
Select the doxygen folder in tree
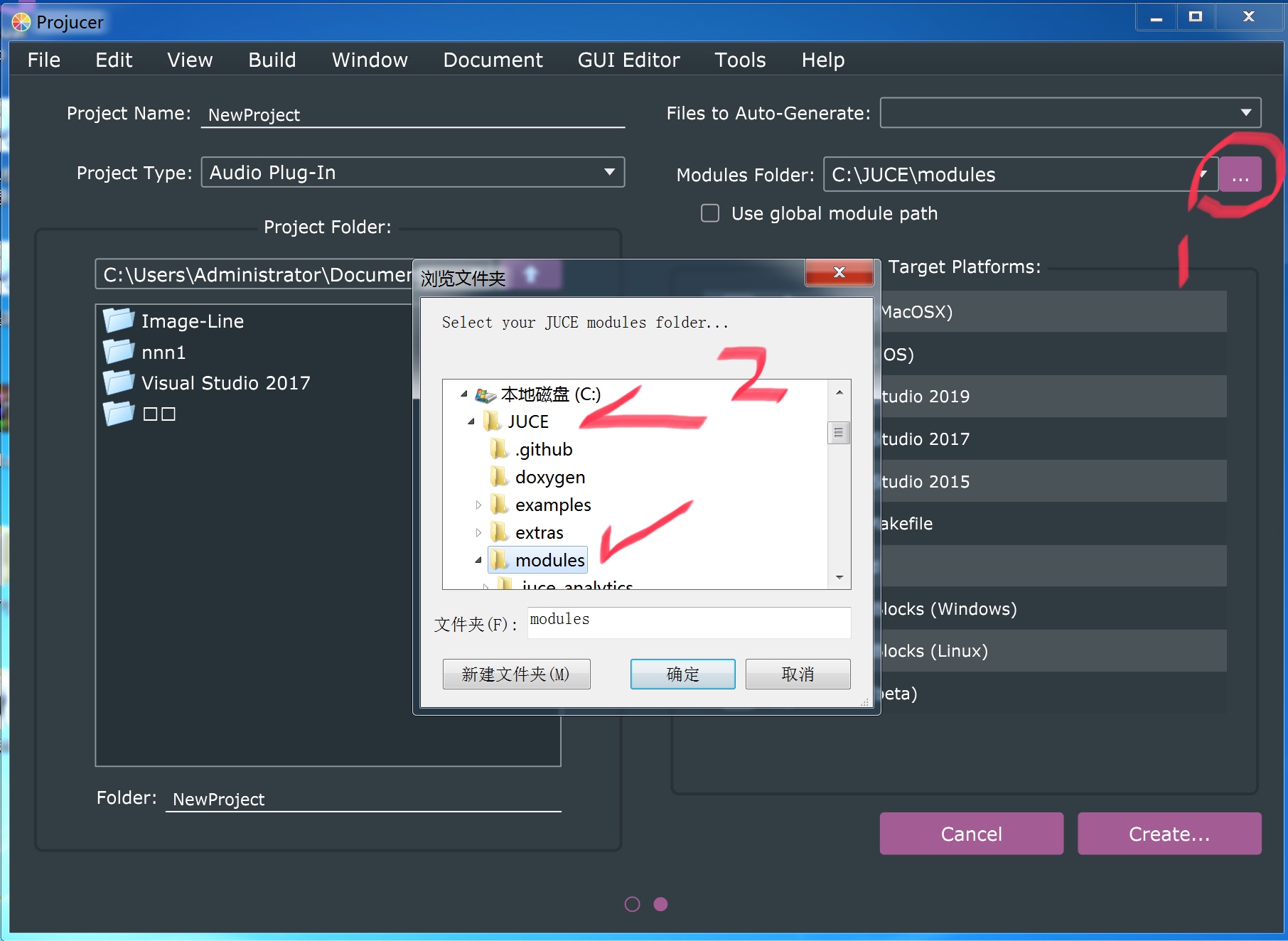coord(549,477)
